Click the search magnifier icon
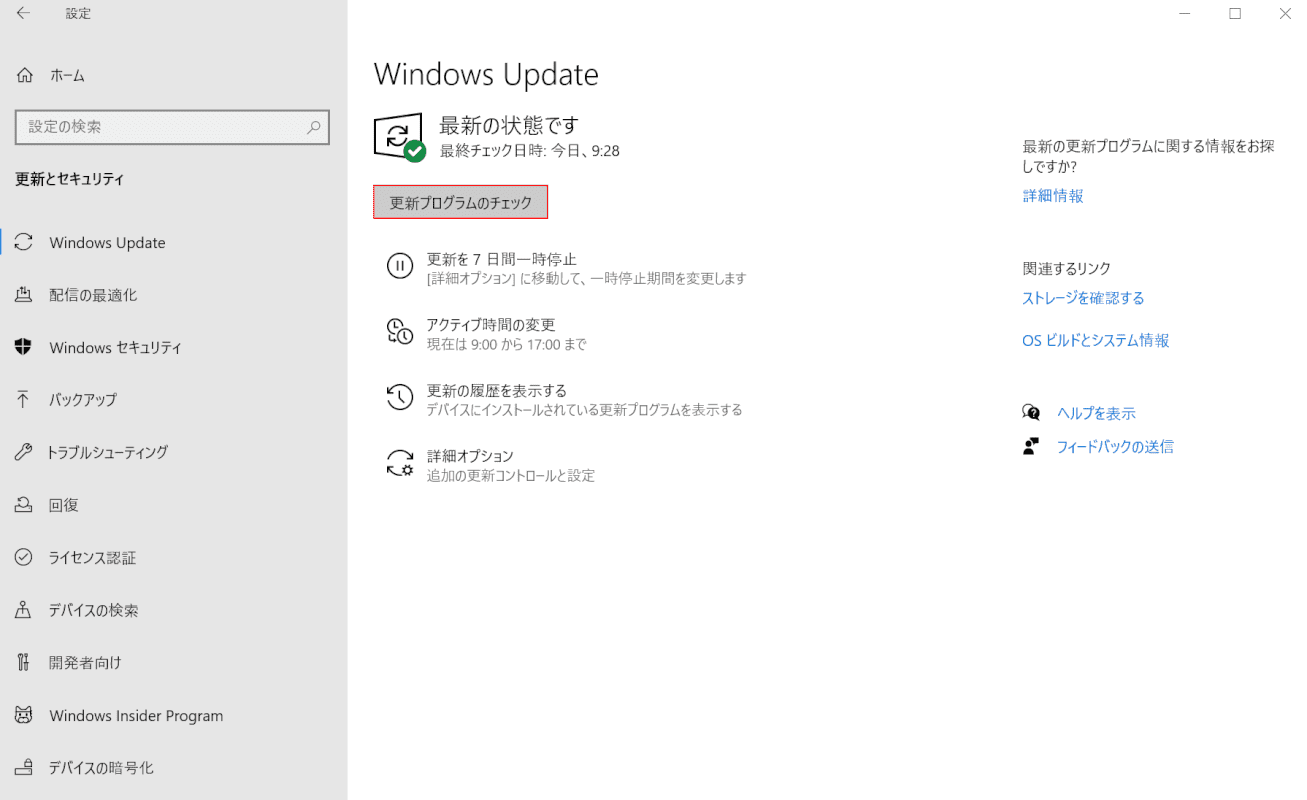Image resolution: width=1307 pixels, height=800 pixels. pyautogui.click(x=313, y=127)
